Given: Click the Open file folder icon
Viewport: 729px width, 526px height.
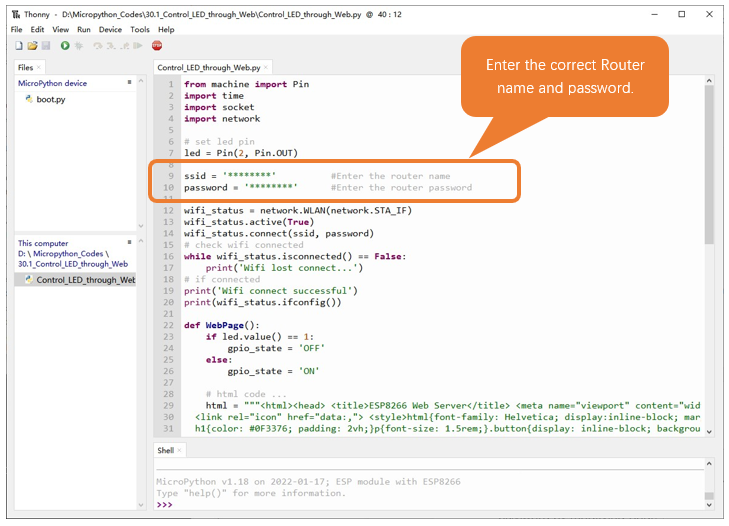Looking at the screenshot, I should pos(32,46).
